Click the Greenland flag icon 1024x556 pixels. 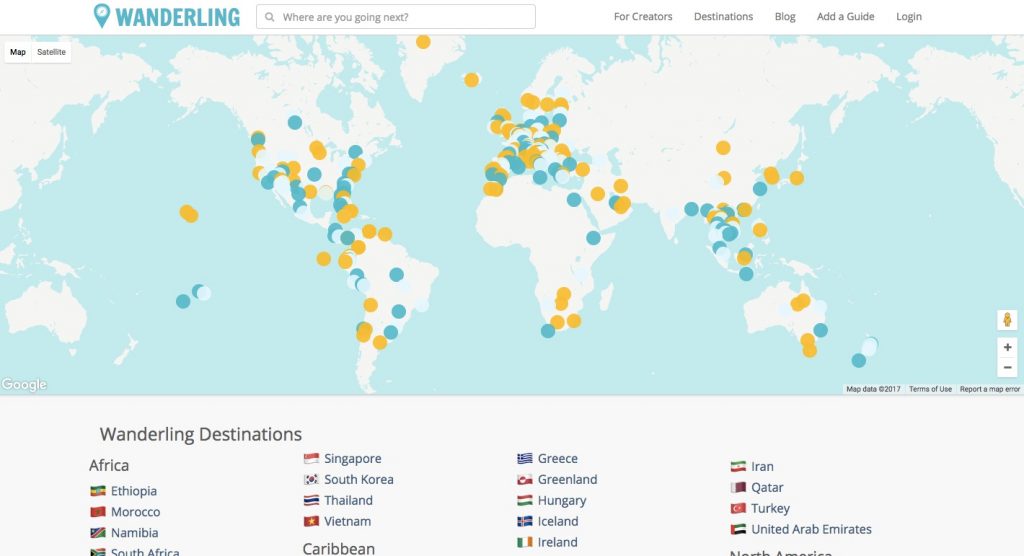click(525, 480)
